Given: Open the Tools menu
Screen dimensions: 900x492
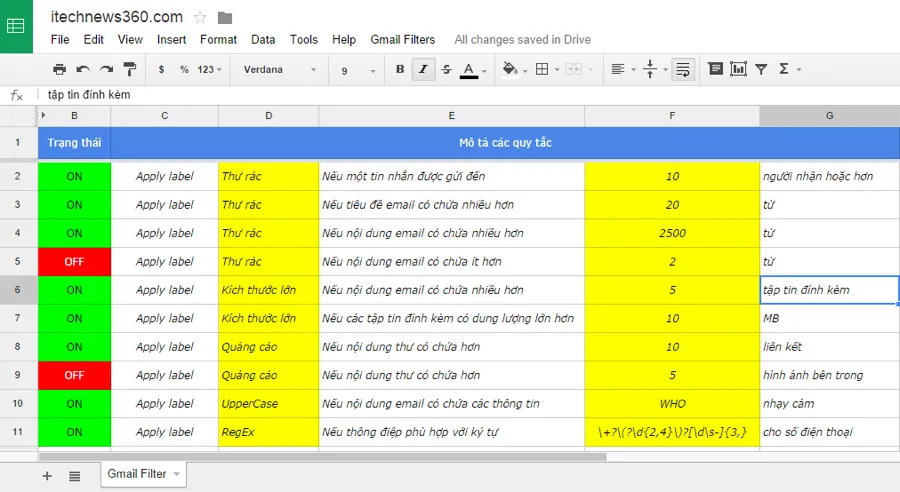Looking at the screenshot, I should [304, 40].
